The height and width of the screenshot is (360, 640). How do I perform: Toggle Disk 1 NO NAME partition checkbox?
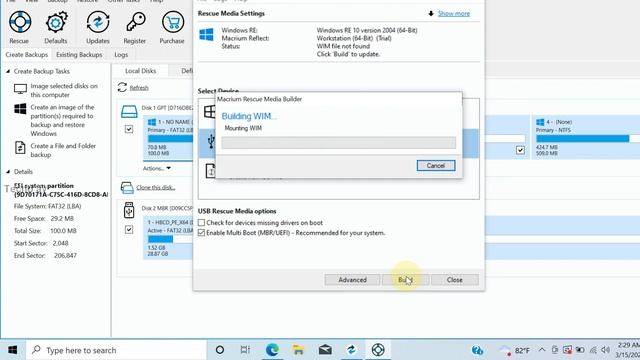pos(129,129)
